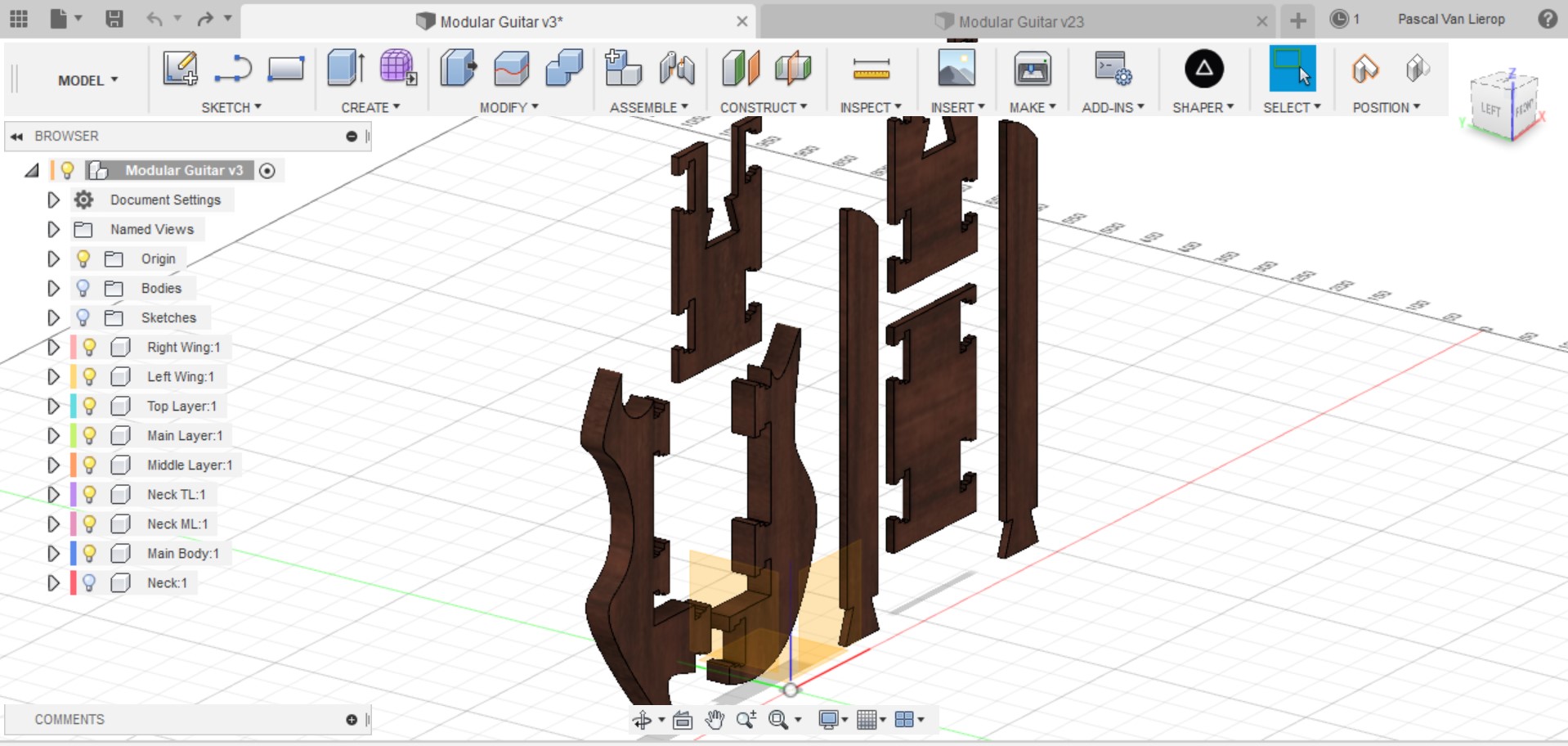Viewport: 1568px width, 746px height.
Task: Open the job status clock indicator
Action: pos(1345,19)
